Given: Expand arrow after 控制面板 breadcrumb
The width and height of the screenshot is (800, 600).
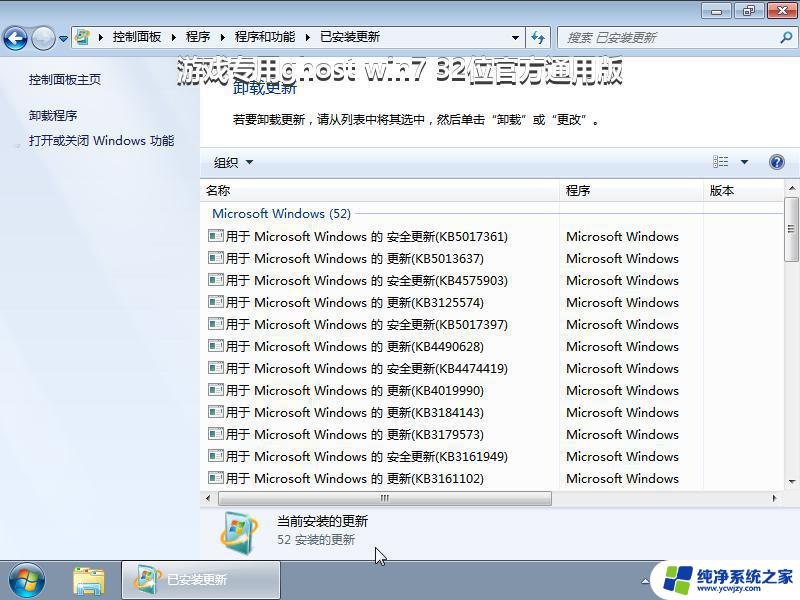Looking at the screenshot, I should [x=174, y=37].
